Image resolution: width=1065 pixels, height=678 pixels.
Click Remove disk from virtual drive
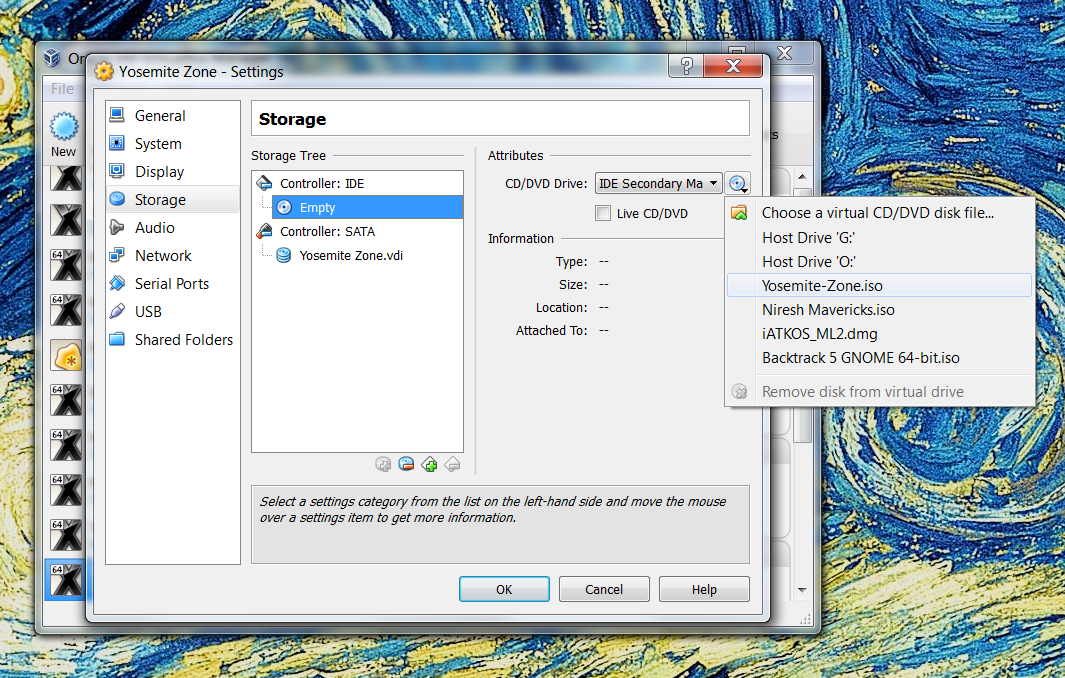(880, 391)
